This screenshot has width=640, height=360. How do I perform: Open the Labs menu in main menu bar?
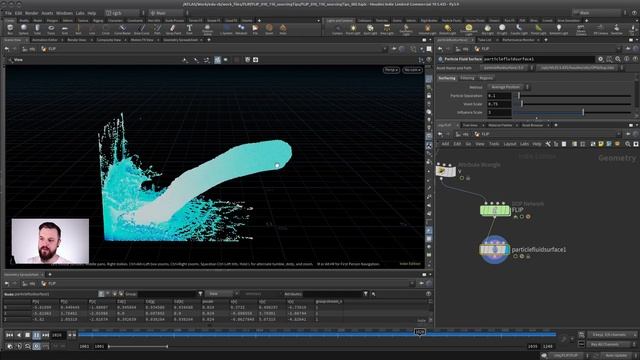coord(80,13)
